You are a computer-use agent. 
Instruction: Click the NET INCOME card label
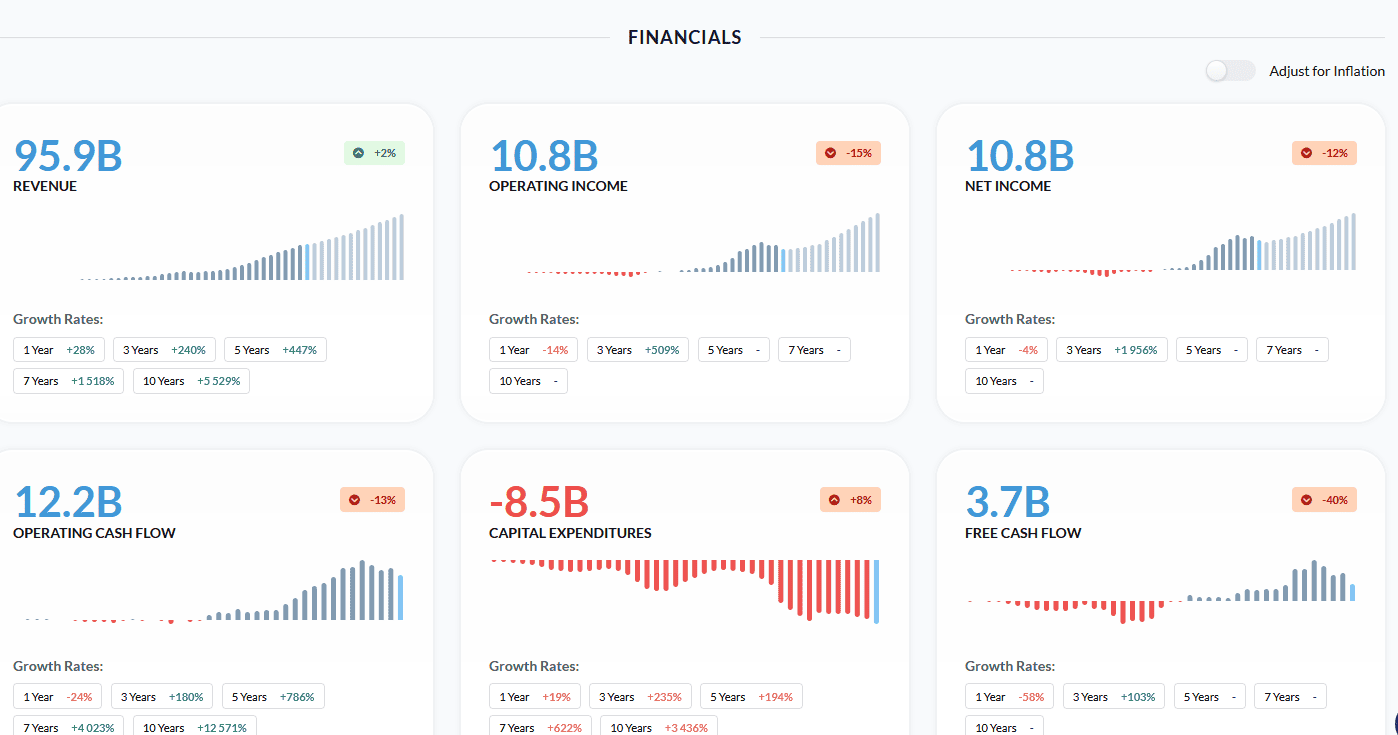[1008, 186]
